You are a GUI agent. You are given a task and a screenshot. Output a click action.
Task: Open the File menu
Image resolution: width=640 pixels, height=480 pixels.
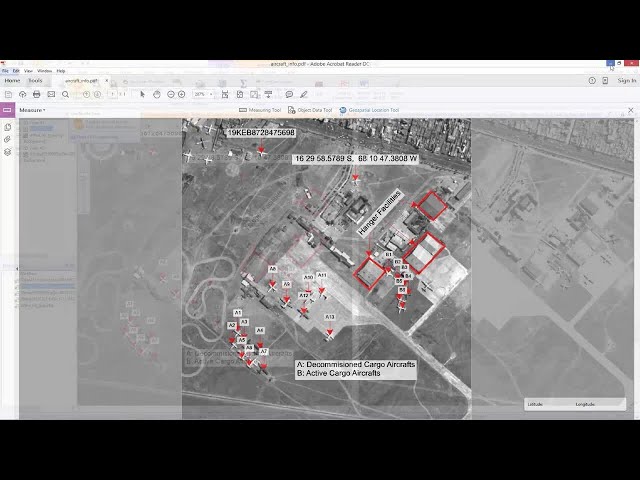5,71
